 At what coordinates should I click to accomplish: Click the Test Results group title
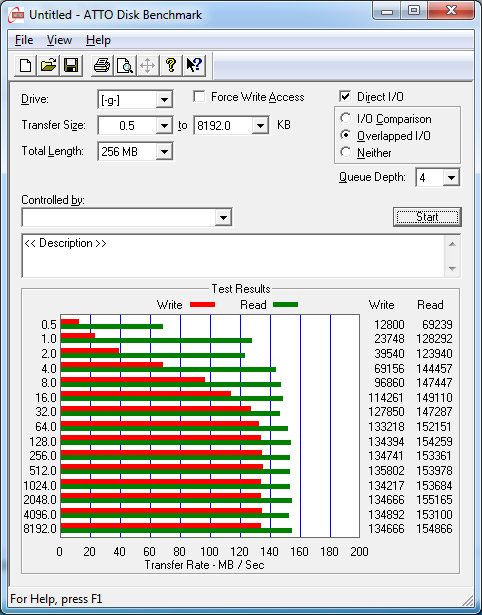click(241, 289)
